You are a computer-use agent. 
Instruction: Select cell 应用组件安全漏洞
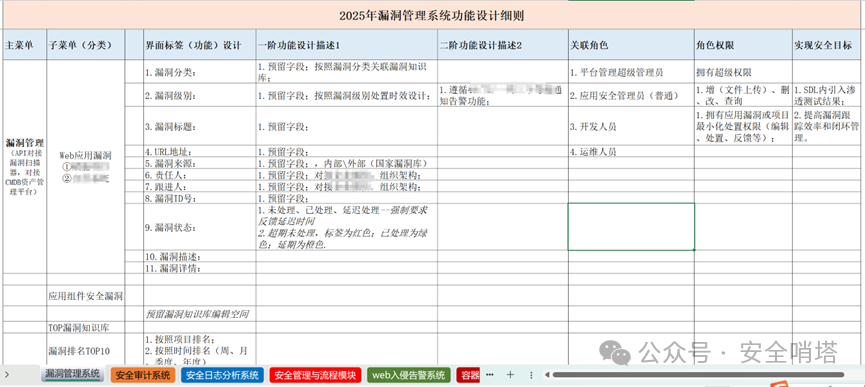click(86, 296)
